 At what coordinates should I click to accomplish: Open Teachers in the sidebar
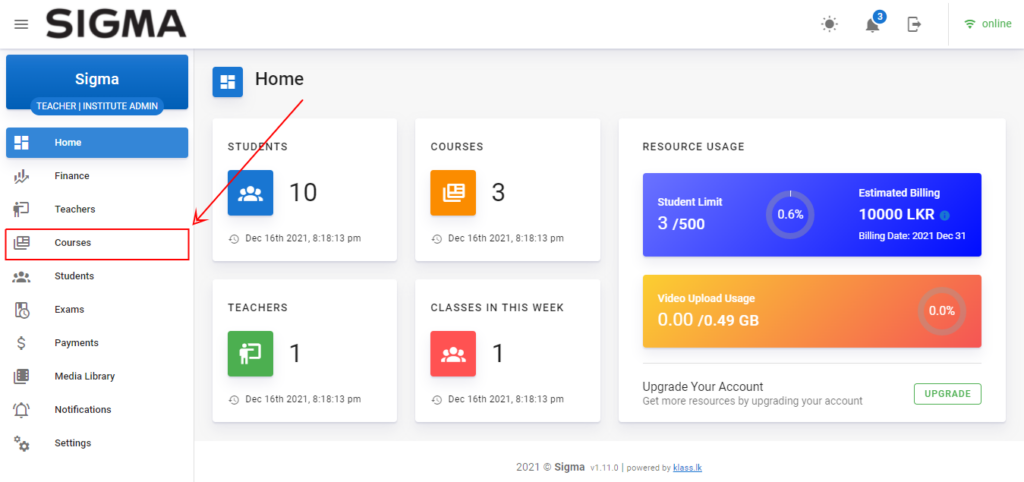[97, 209]
